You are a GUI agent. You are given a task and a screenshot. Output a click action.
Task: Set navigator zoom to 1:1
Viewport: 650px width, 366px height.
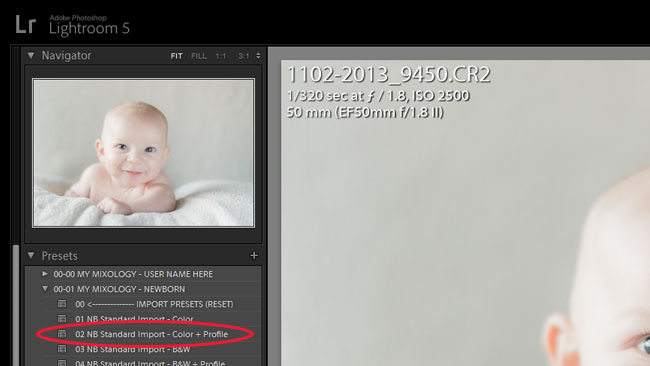[x=221, y=56]
